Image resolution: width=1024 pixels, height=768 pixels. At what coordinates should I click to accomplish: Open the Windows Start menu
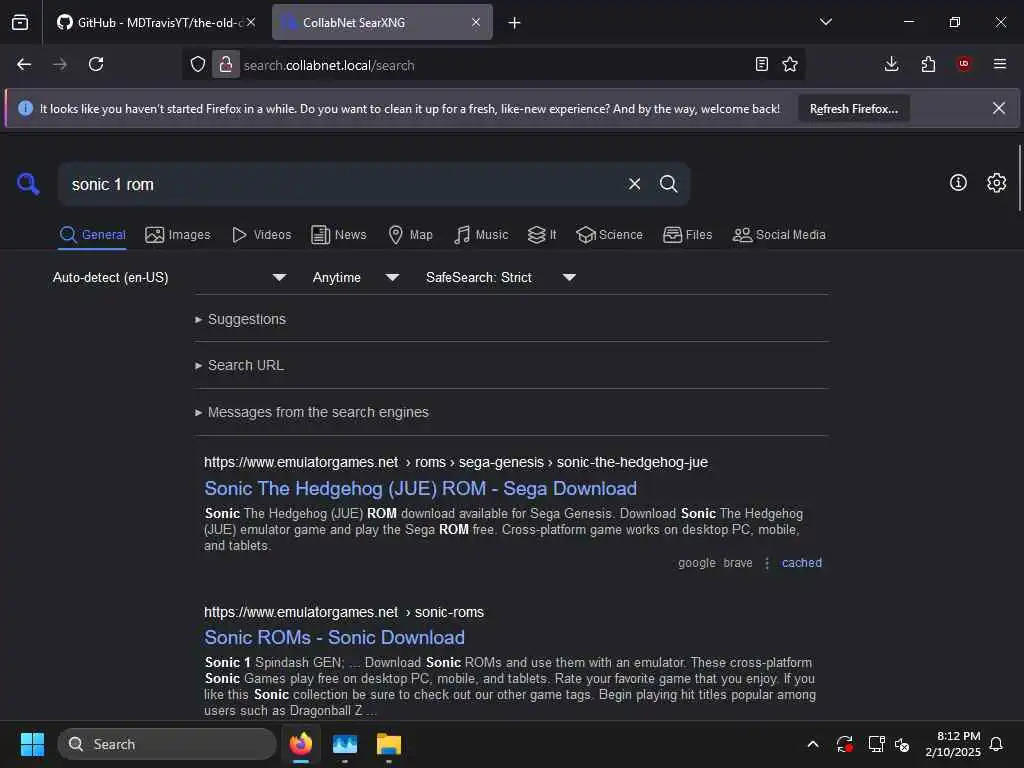[x=32, y=744]
